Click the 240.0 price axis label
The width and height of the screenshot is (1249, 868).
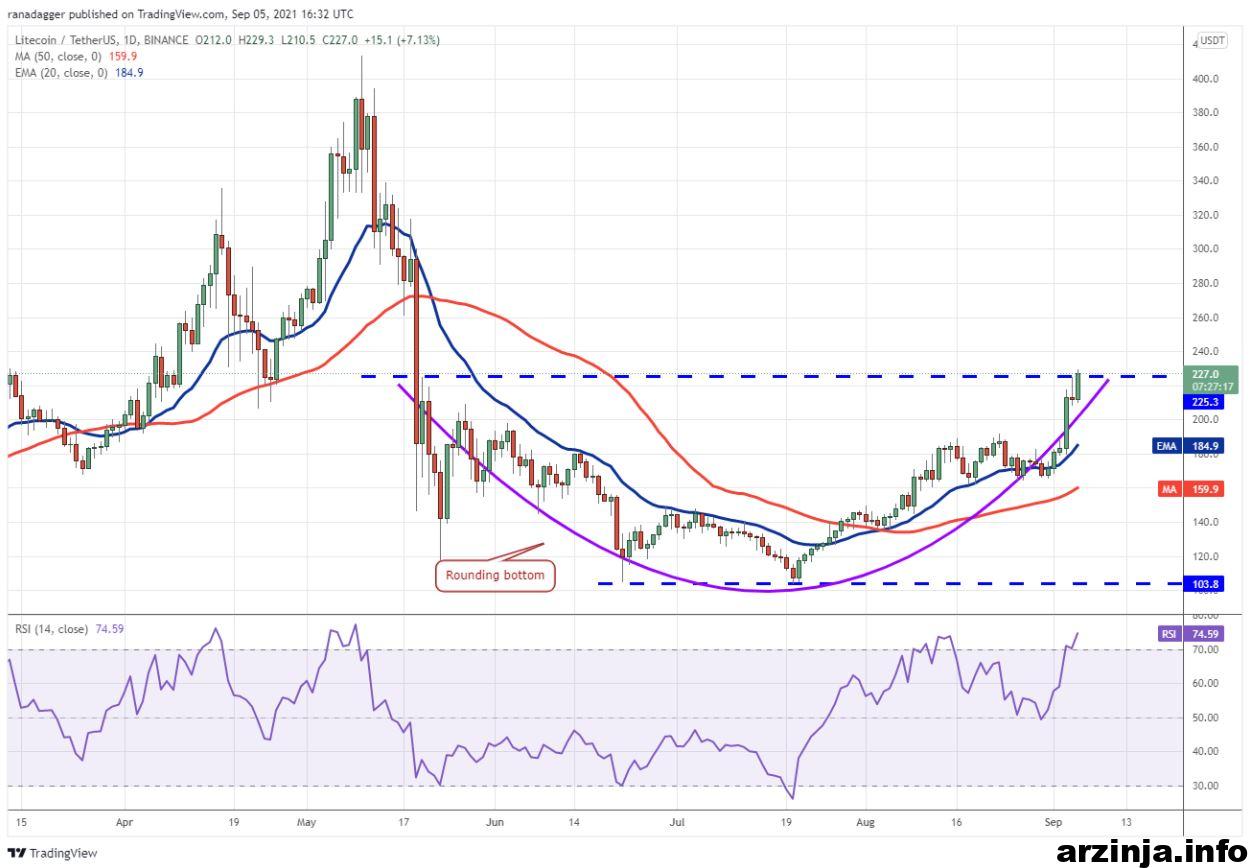tap(1205, 352)
